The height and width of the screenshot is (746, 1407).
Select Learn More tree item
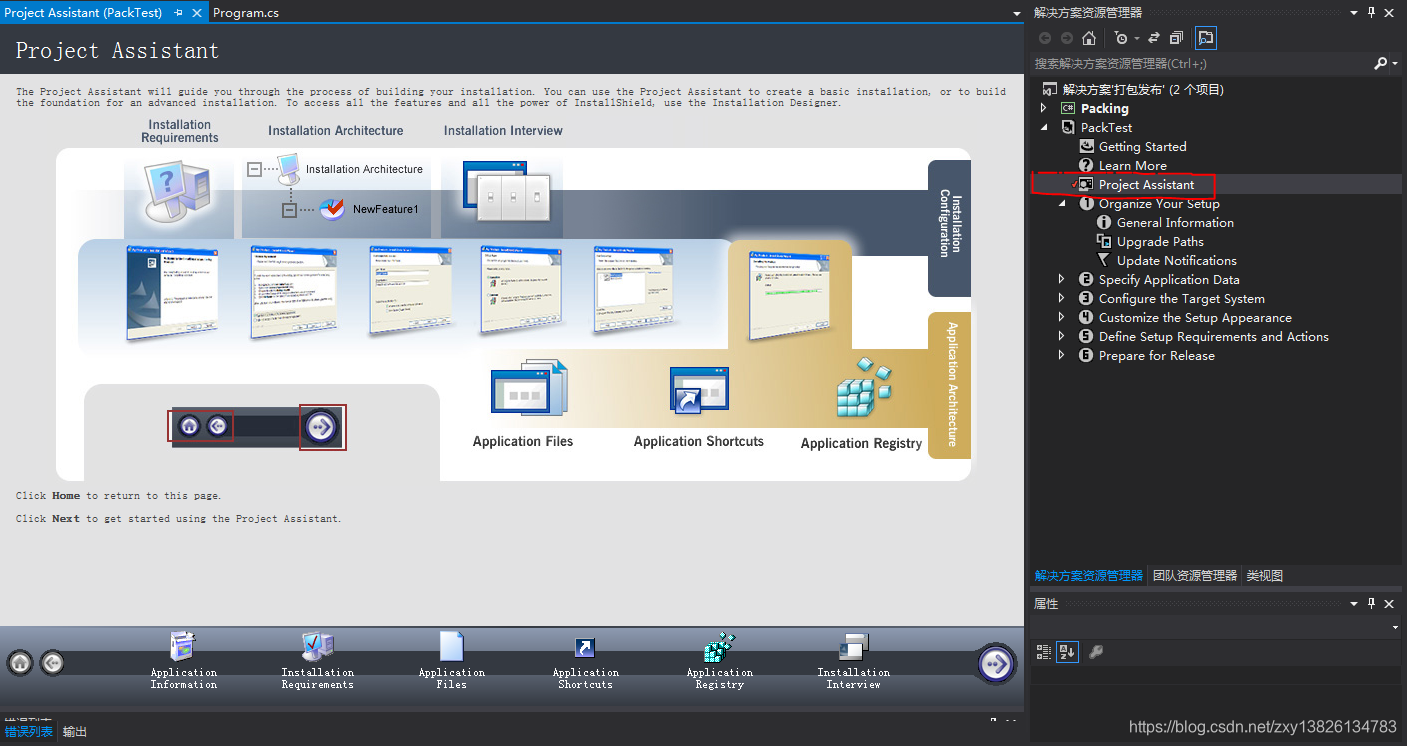point(1132,165)
